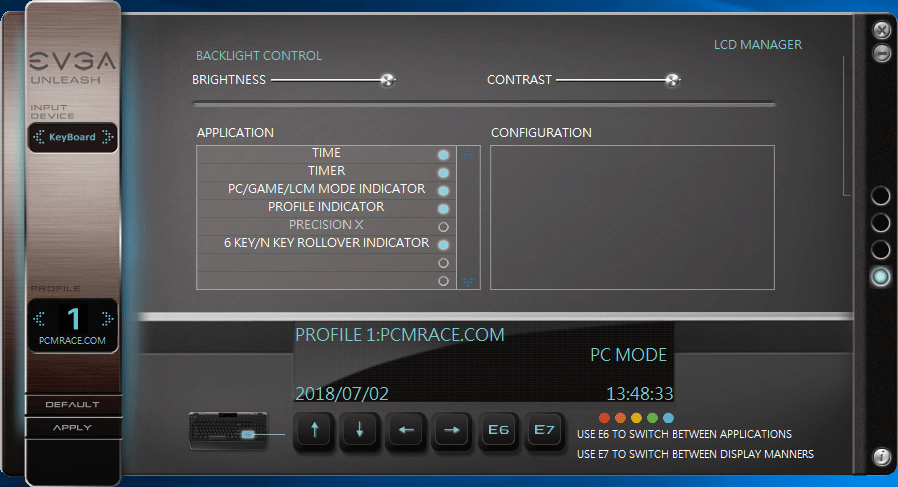The width and height of the screenshot is (898, 487).
Task: Select PC/GAME/LCM MODE INDICATOR row
Action: [326, 190]
